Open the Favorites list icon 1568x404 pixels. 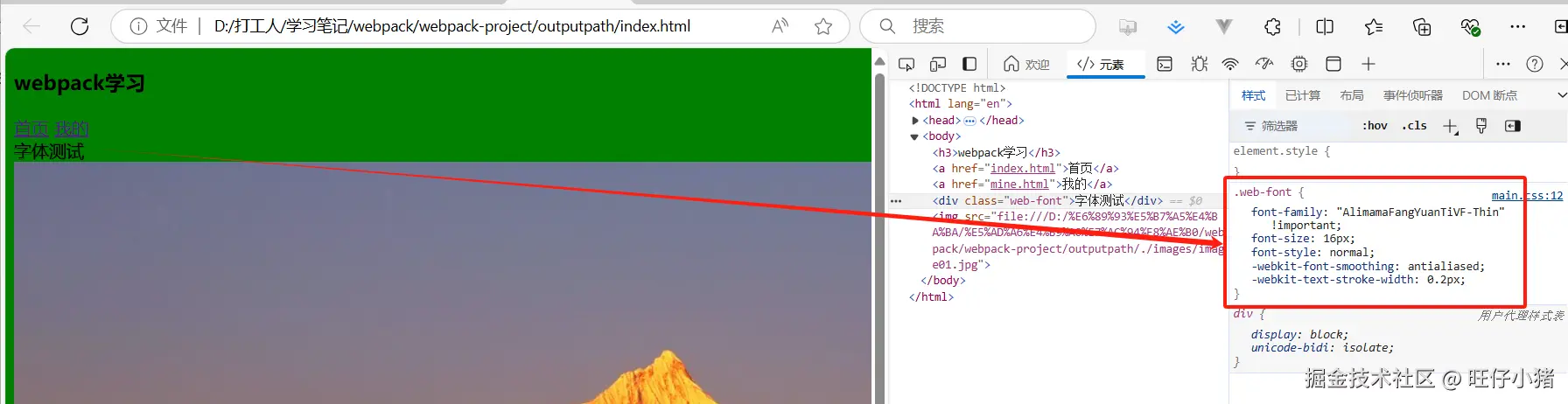coord(1374,27)
